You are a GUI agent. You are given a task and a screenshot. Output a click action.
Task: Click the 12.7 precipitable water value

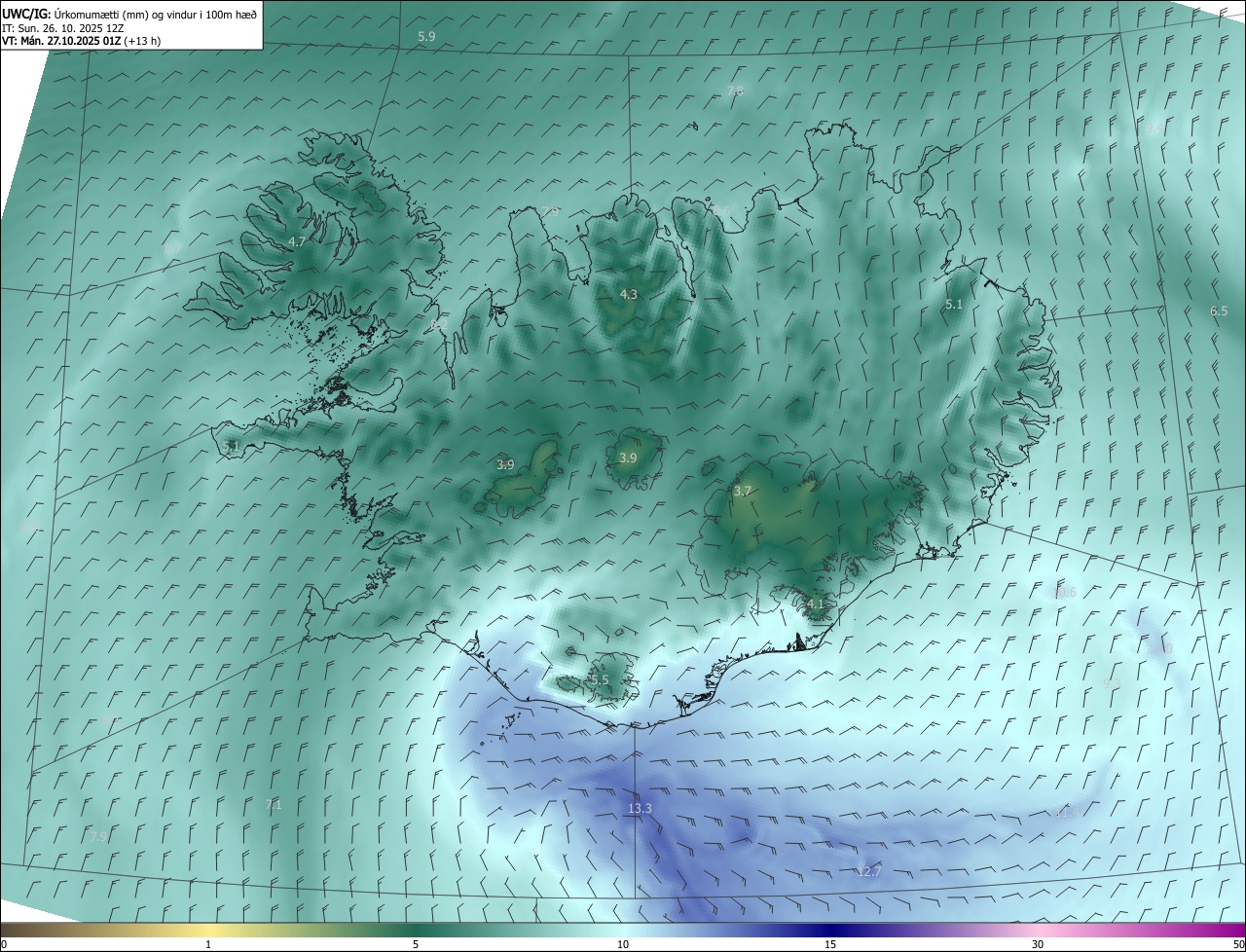pos(868,870)
